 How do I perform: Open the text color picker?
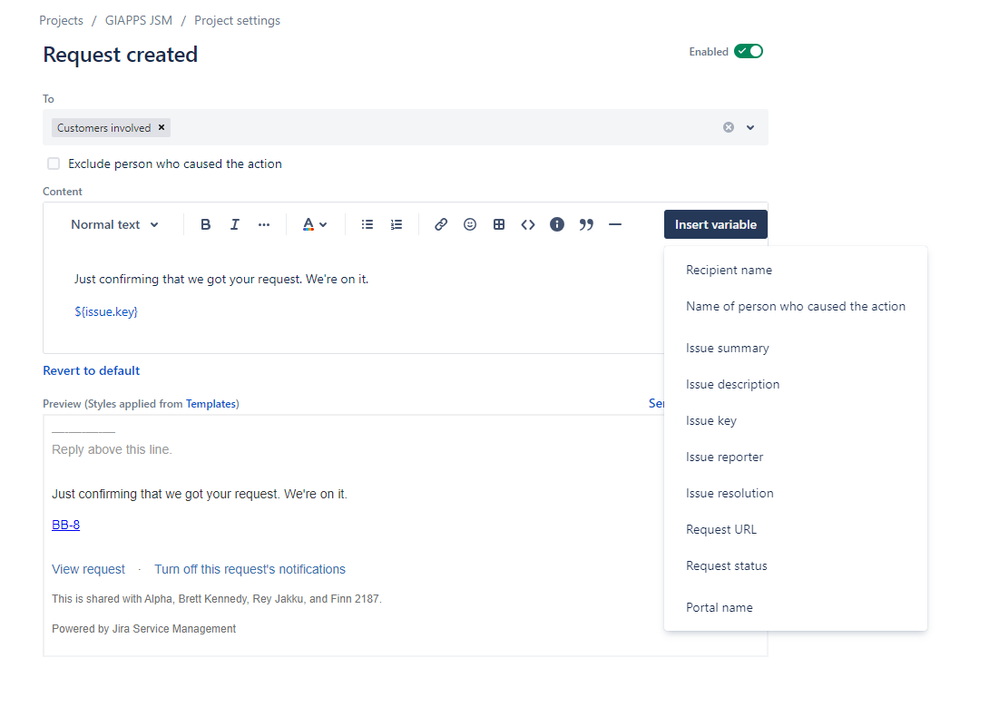click(314, 225)
